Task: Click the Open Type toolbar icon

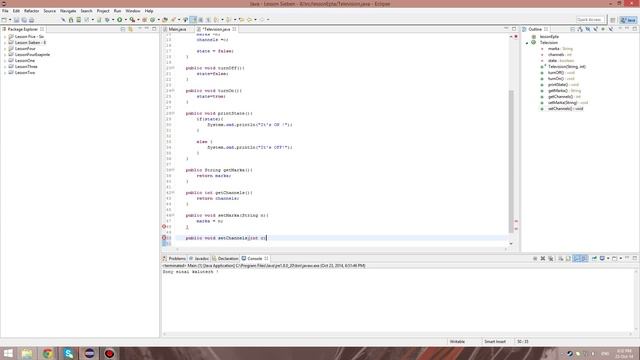Action: tap(164, 20)
